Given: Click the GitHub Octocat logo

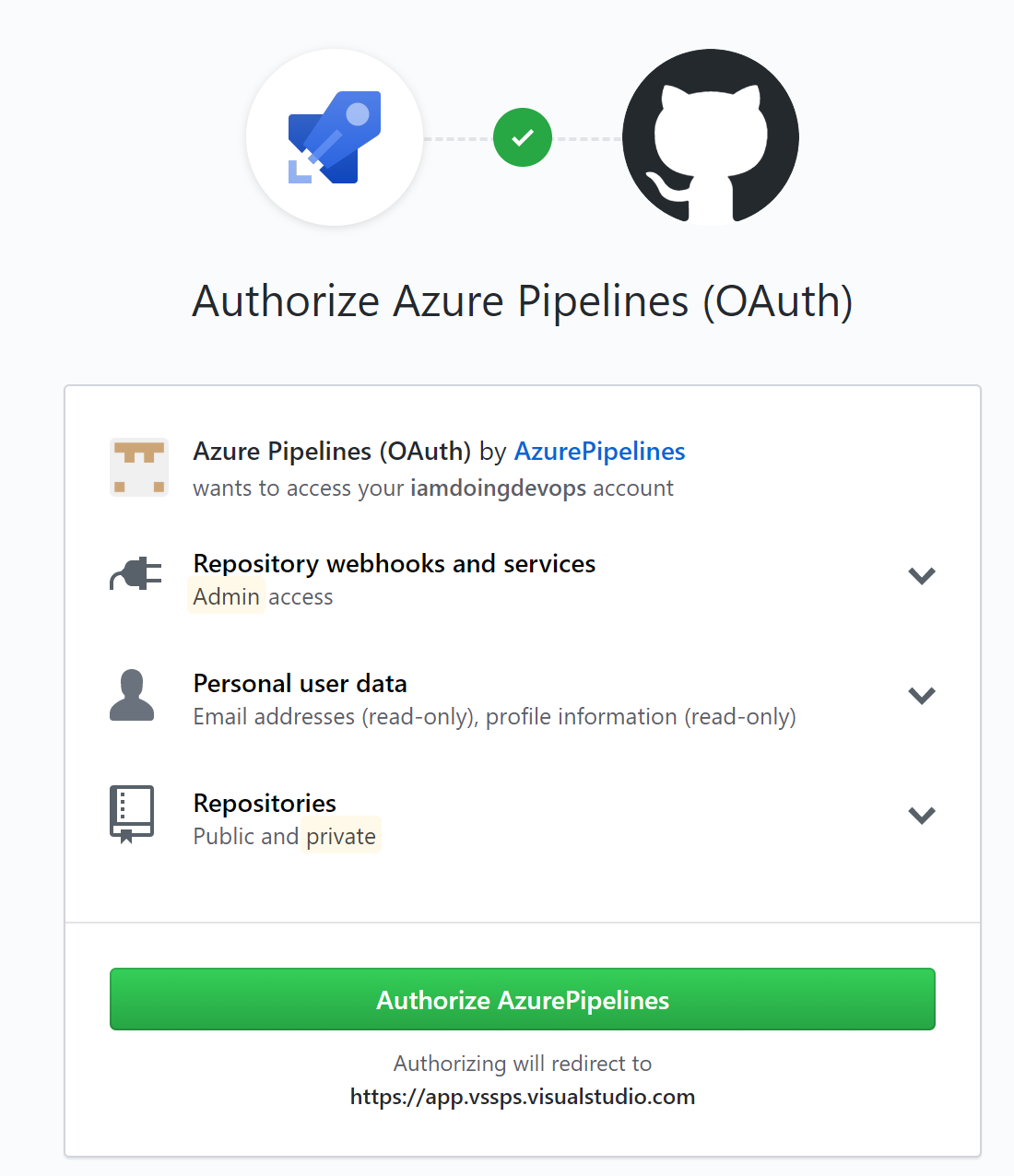Looking at the screenshot, I should (710, 136).
